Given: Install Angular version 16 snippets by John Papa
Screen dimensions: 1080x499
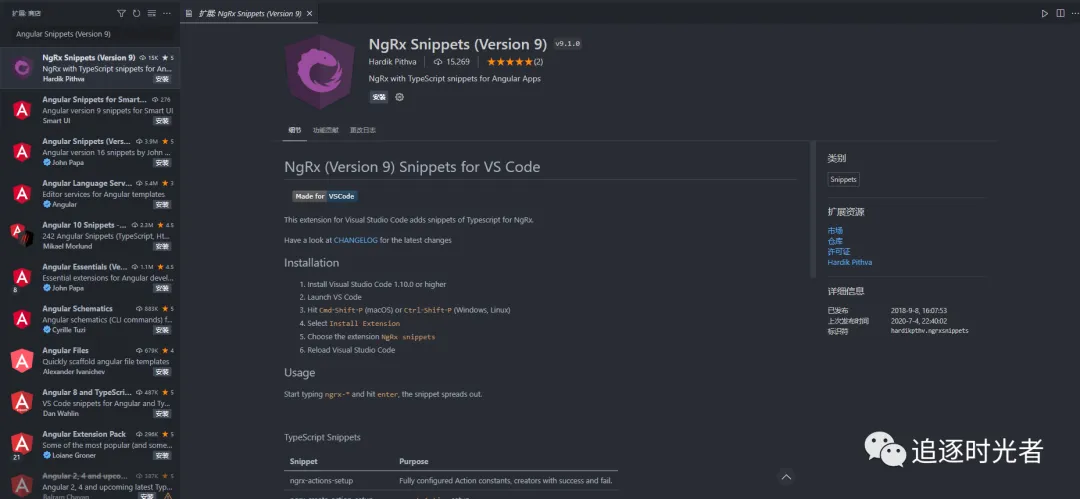Looking at the screenshot, I should (162, 163).
